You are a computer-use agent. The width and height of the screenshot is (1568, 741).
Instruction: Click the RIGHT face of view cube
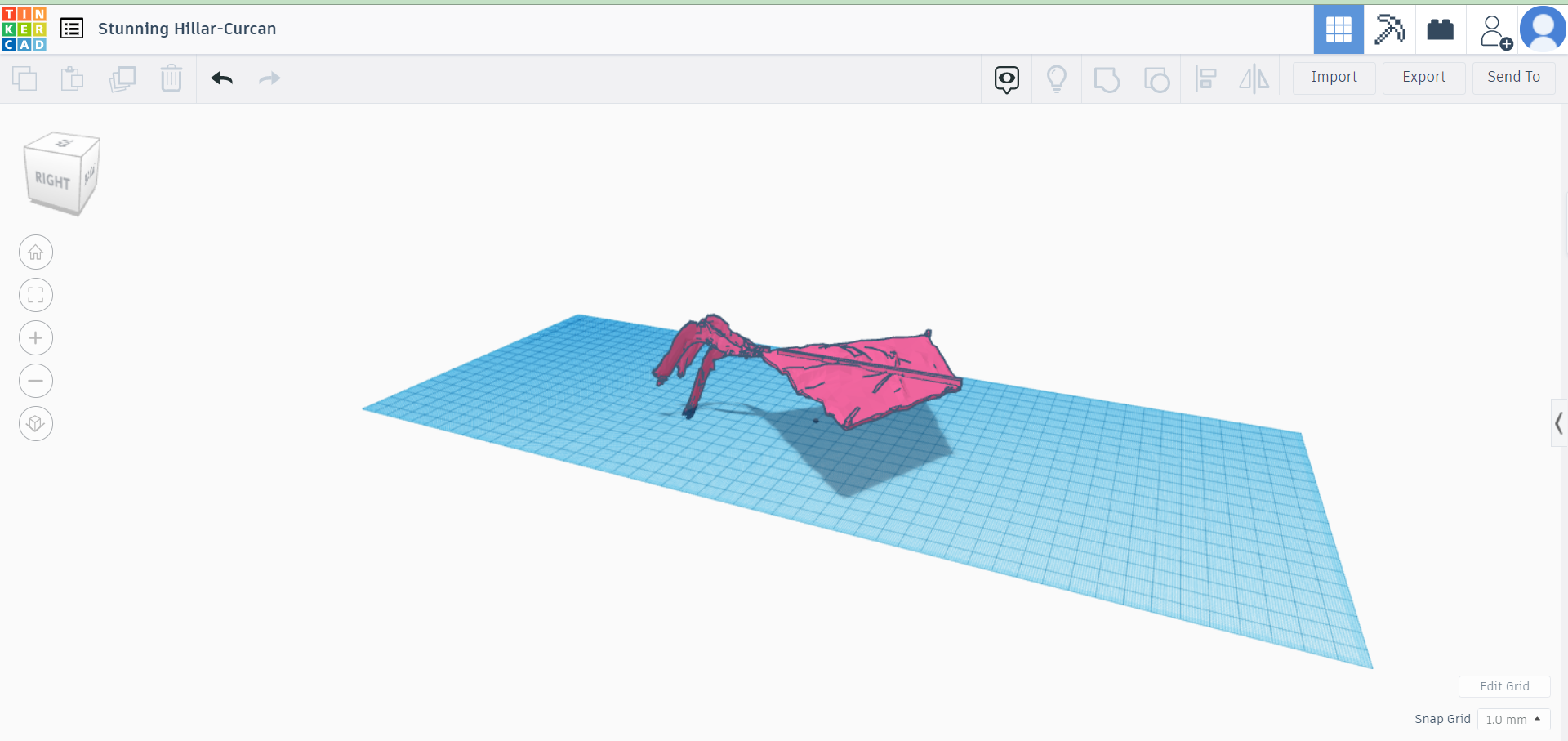click(52, 181)
